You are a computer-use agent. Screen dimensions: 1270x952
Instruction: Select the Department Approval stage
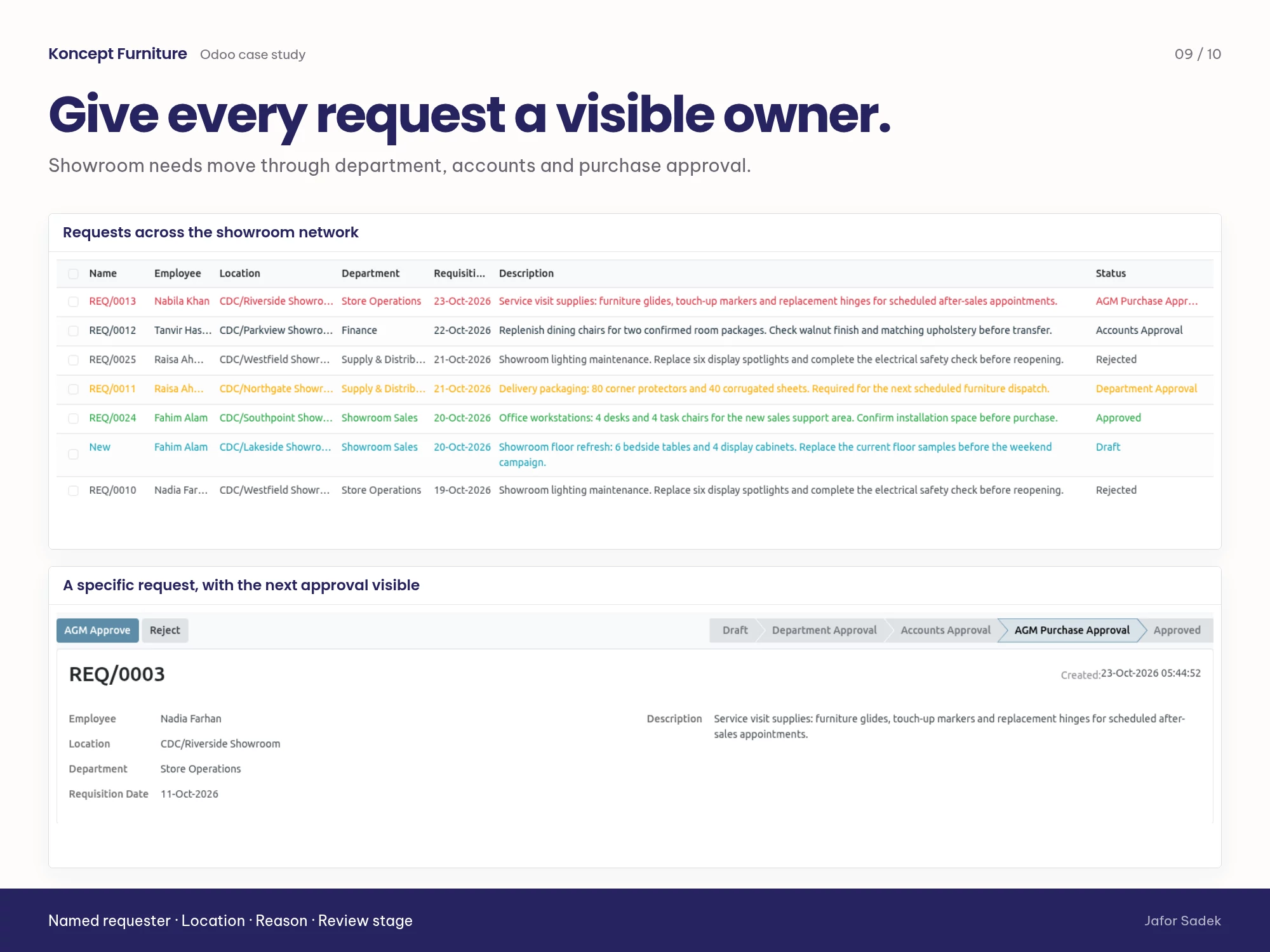[x=824, y=630]
